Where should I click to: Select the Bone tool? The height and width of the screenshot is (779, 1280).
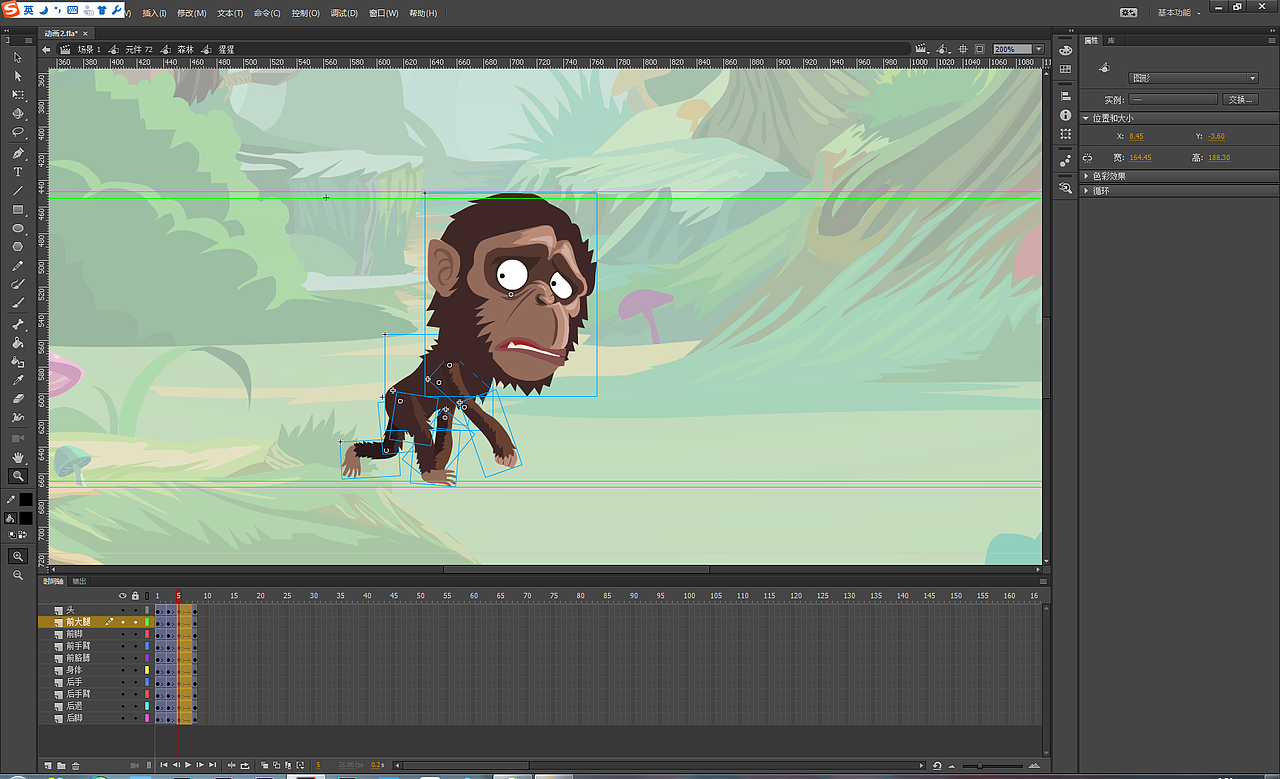(x=18, y=324)
